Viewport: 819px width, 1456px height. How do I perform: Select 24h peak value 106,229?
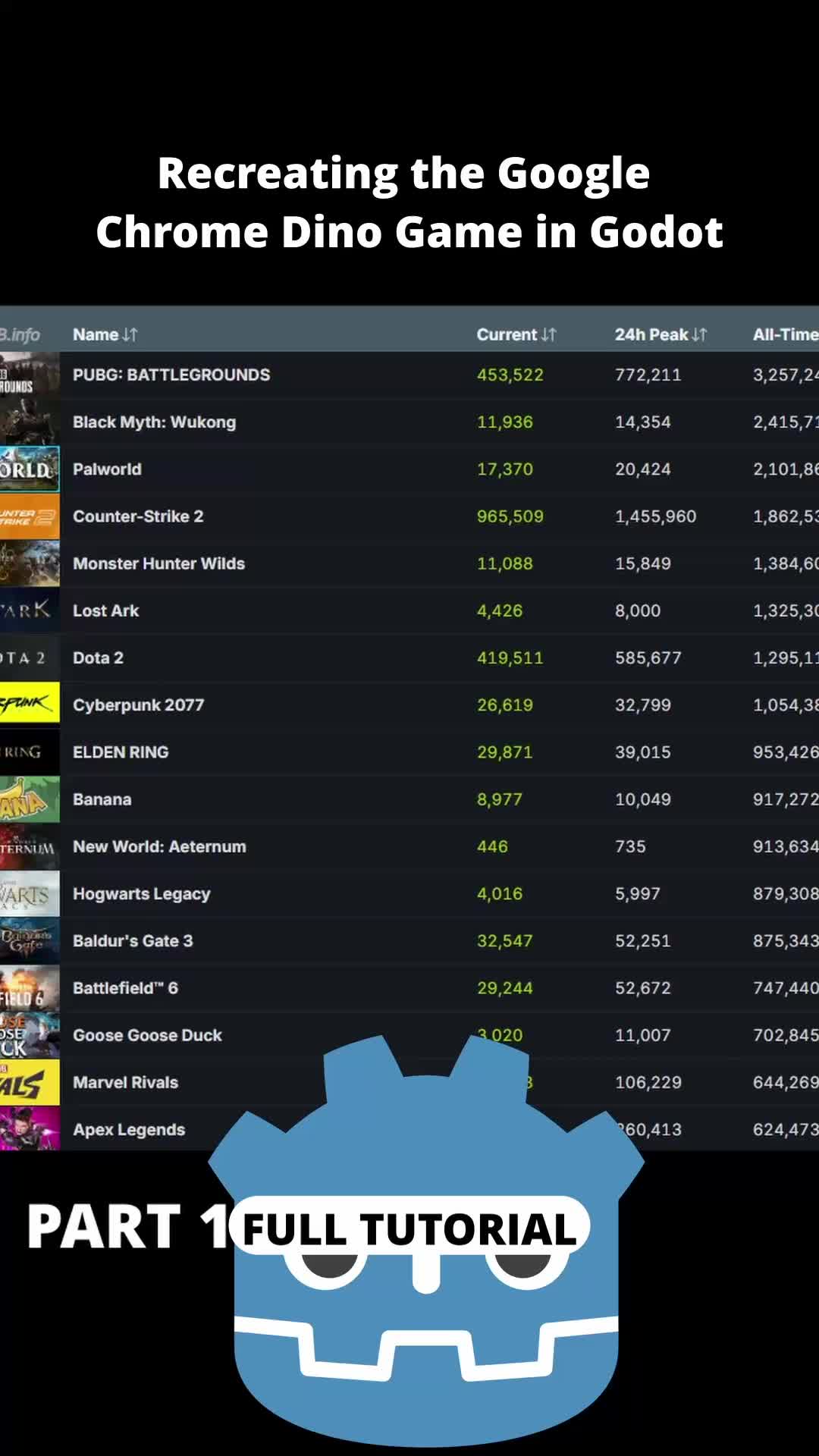click(x=648, y=1082)
